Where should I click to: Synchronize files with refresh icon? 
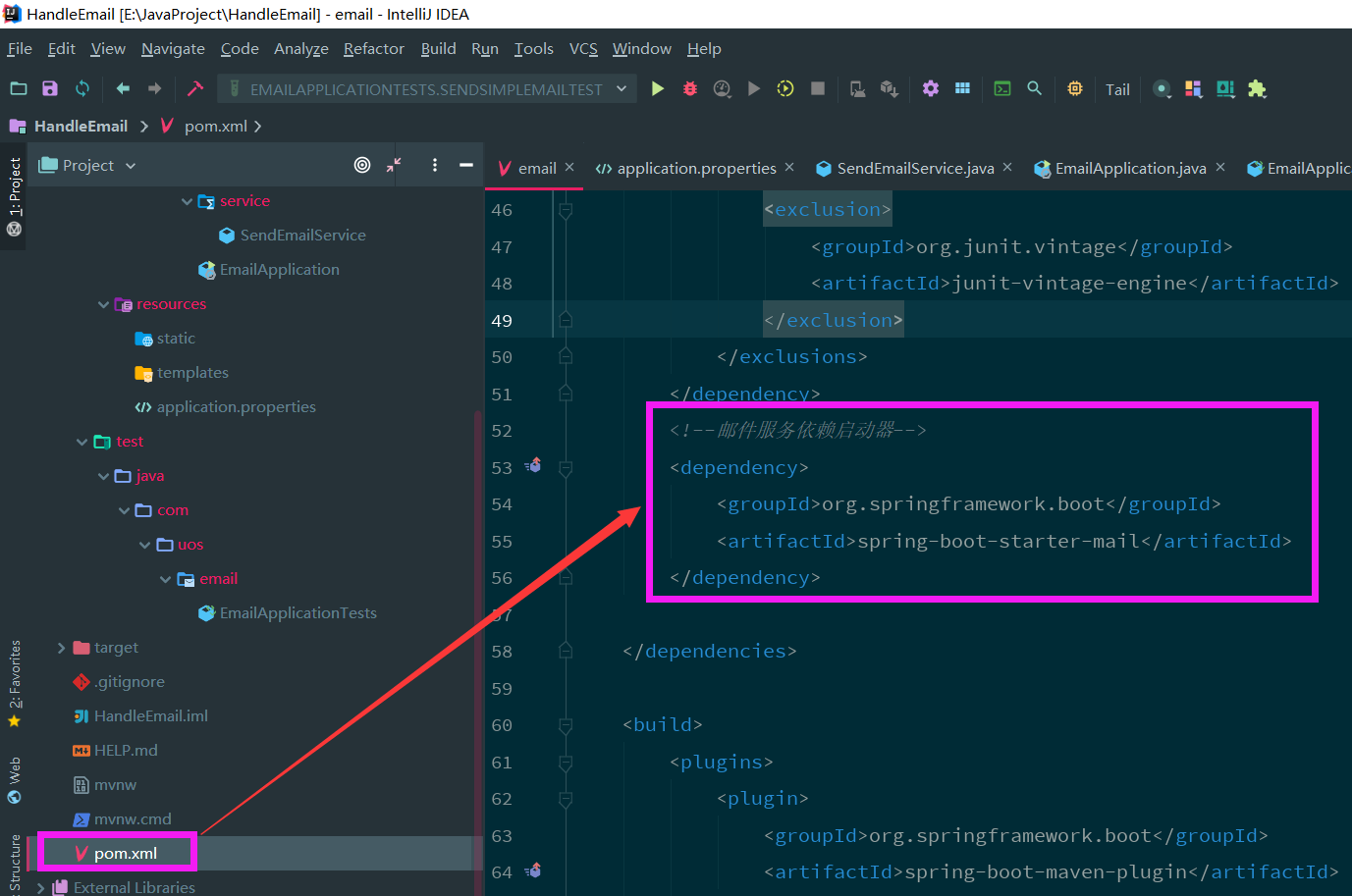click(x=82, y=88)
